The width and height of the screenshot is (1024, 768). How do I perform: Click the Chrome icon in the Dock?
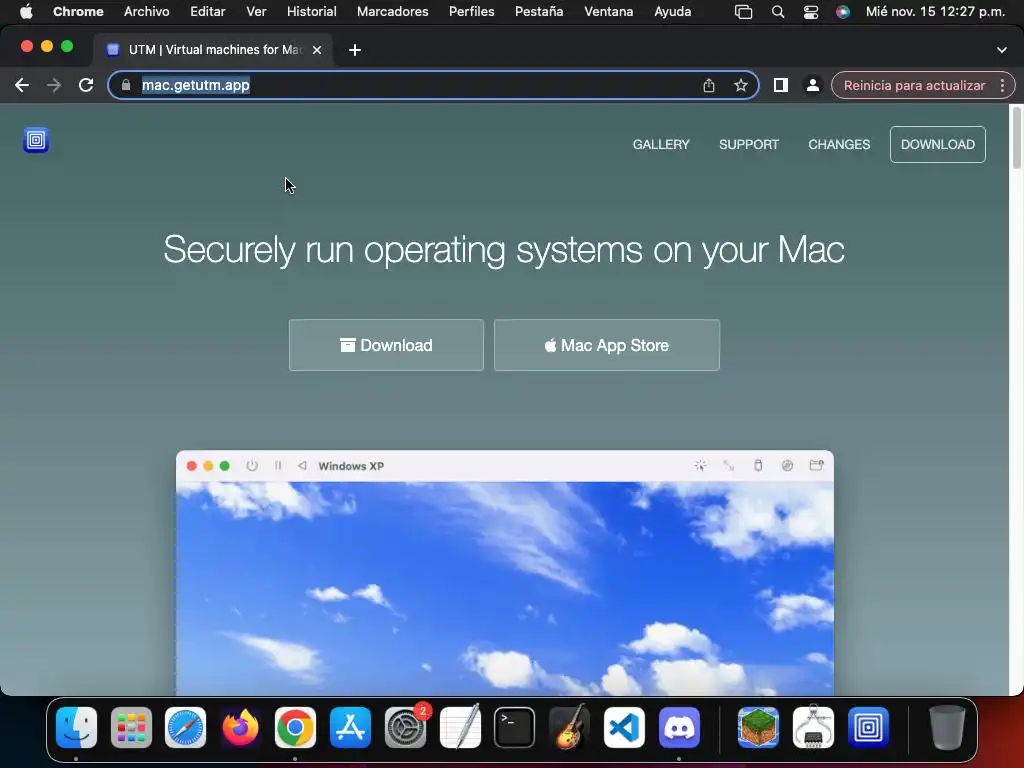click(295, 727)
